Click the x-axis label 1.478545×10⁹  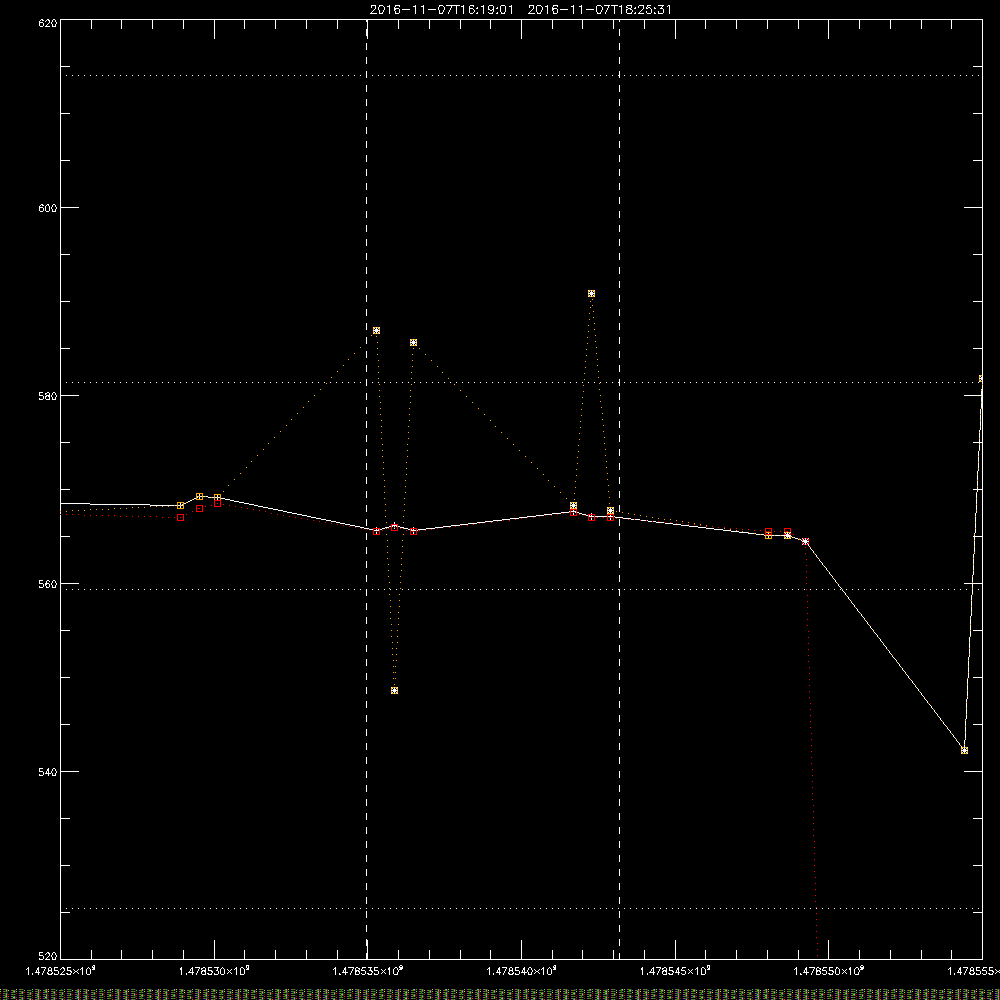point(675,971)
